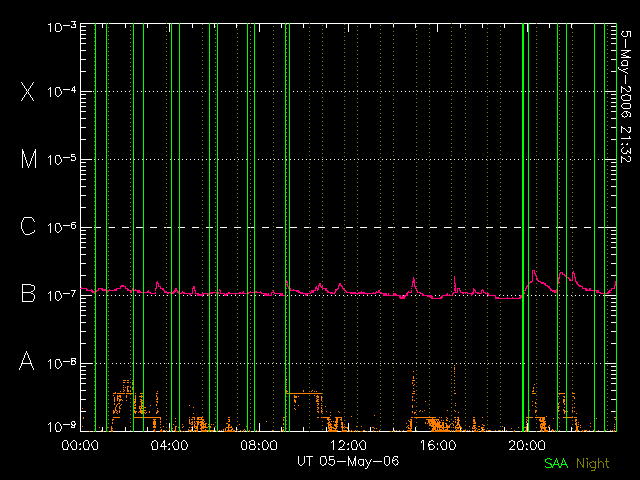Click the 08:00 time axis label
The height and width of the screenshot is (480, 640).
pos(259,445)
